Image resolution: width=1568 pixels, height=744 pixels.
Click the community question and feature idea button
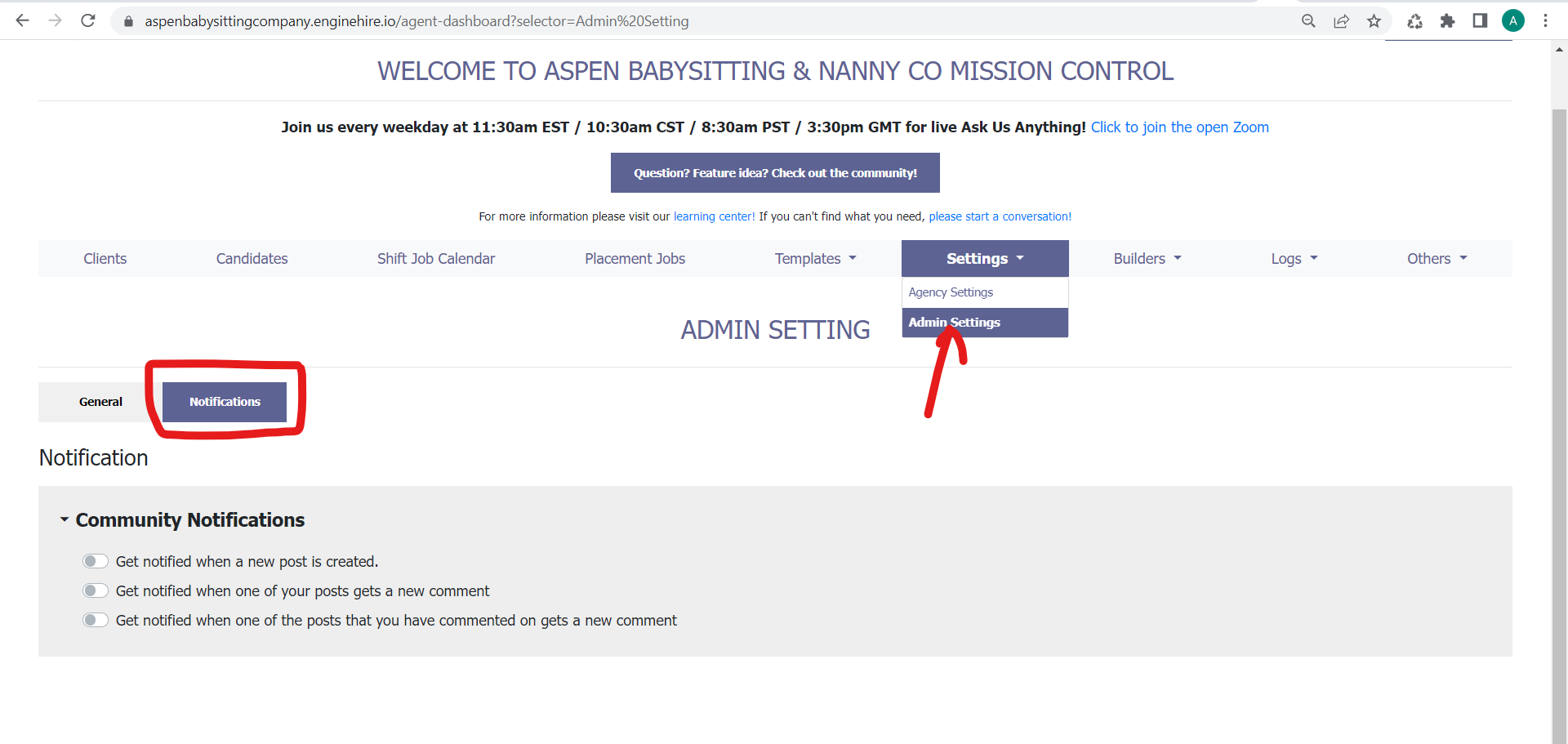(775, 173)
